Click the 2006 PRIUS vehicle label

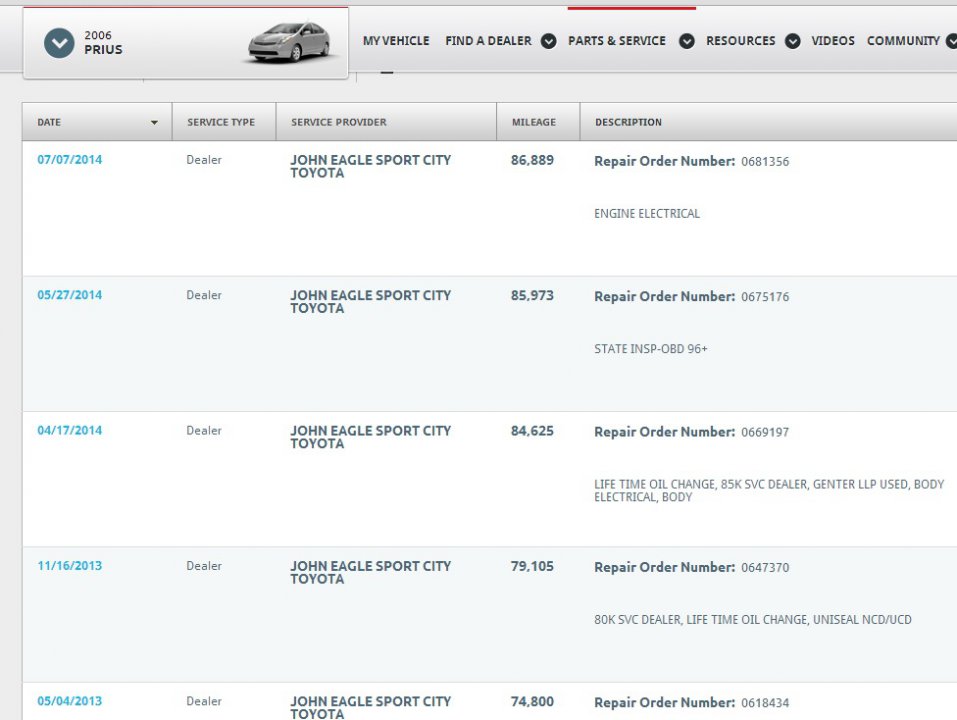(103, 43)
